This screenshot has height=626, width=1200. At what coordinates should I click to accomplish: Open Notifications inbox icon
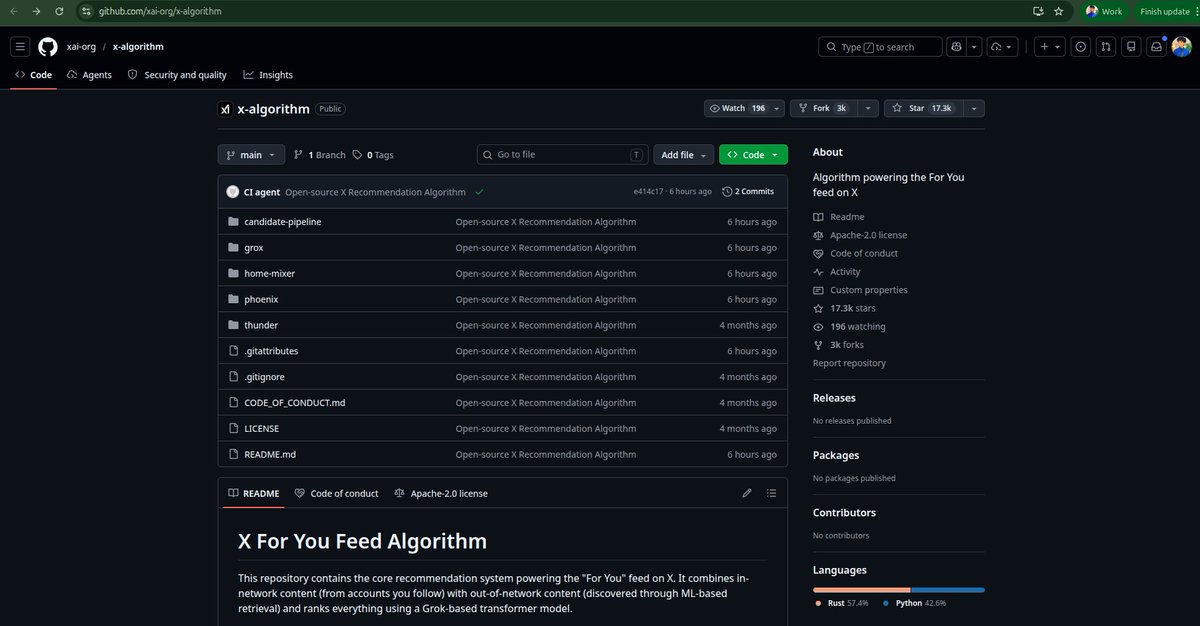click(1156, 47)
